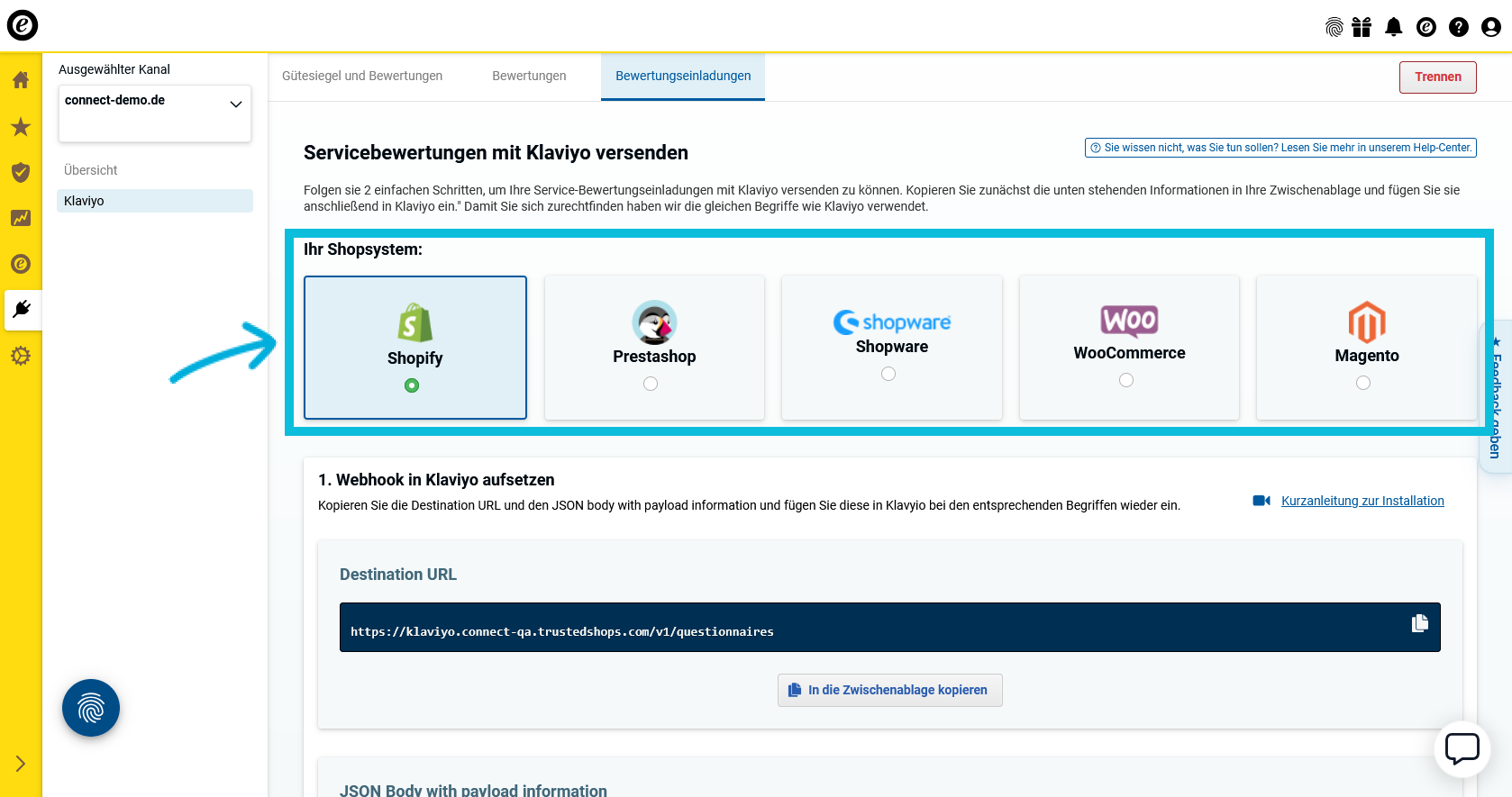Click the circled 'e' icon in top bar
The image size is (1512, 797).
1426,27
